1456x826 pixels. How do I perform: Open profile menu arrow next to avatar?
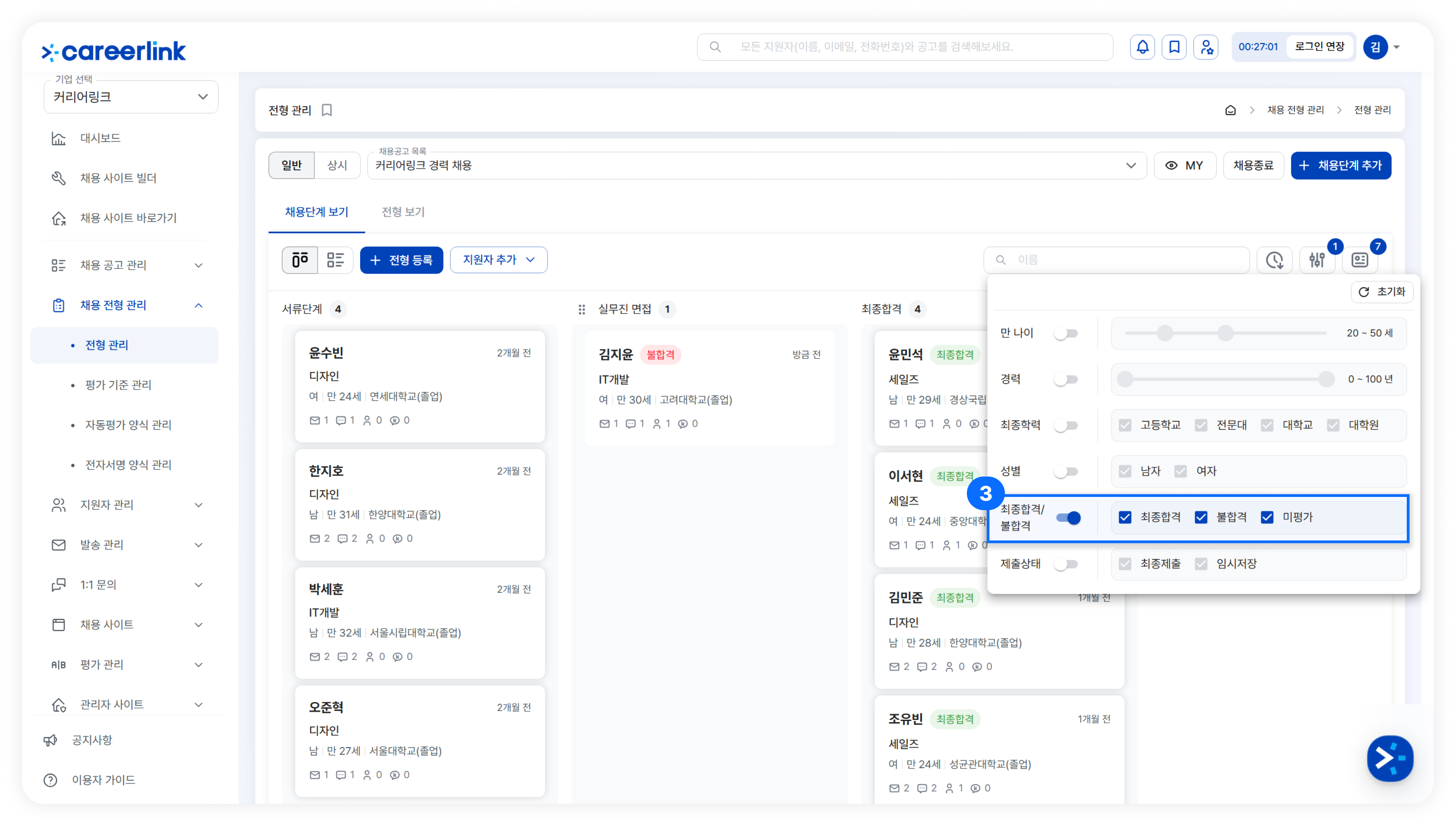(x=1397, y=48)
